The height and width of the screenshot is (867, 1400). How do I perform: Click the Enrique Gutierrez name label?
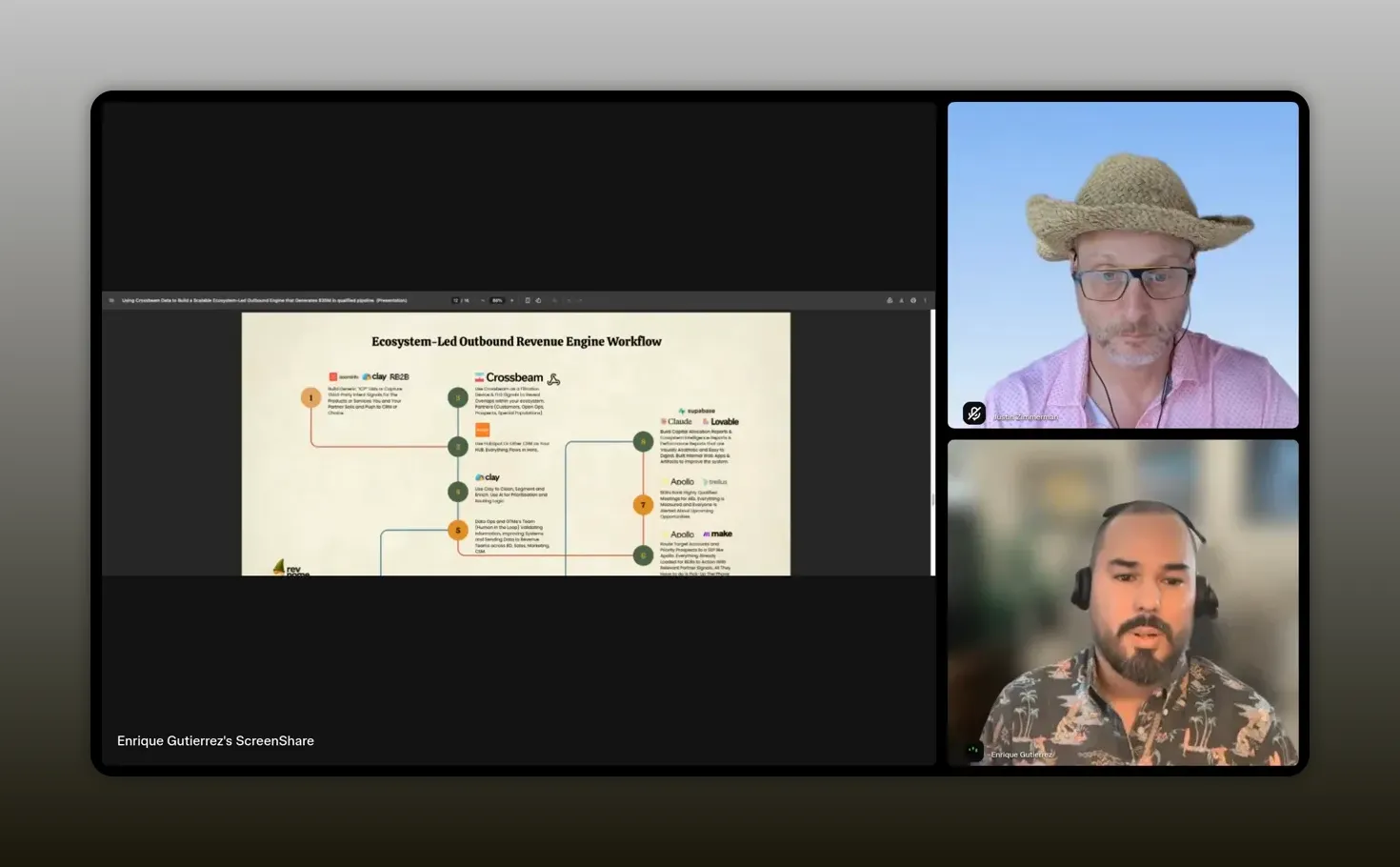1021,755
